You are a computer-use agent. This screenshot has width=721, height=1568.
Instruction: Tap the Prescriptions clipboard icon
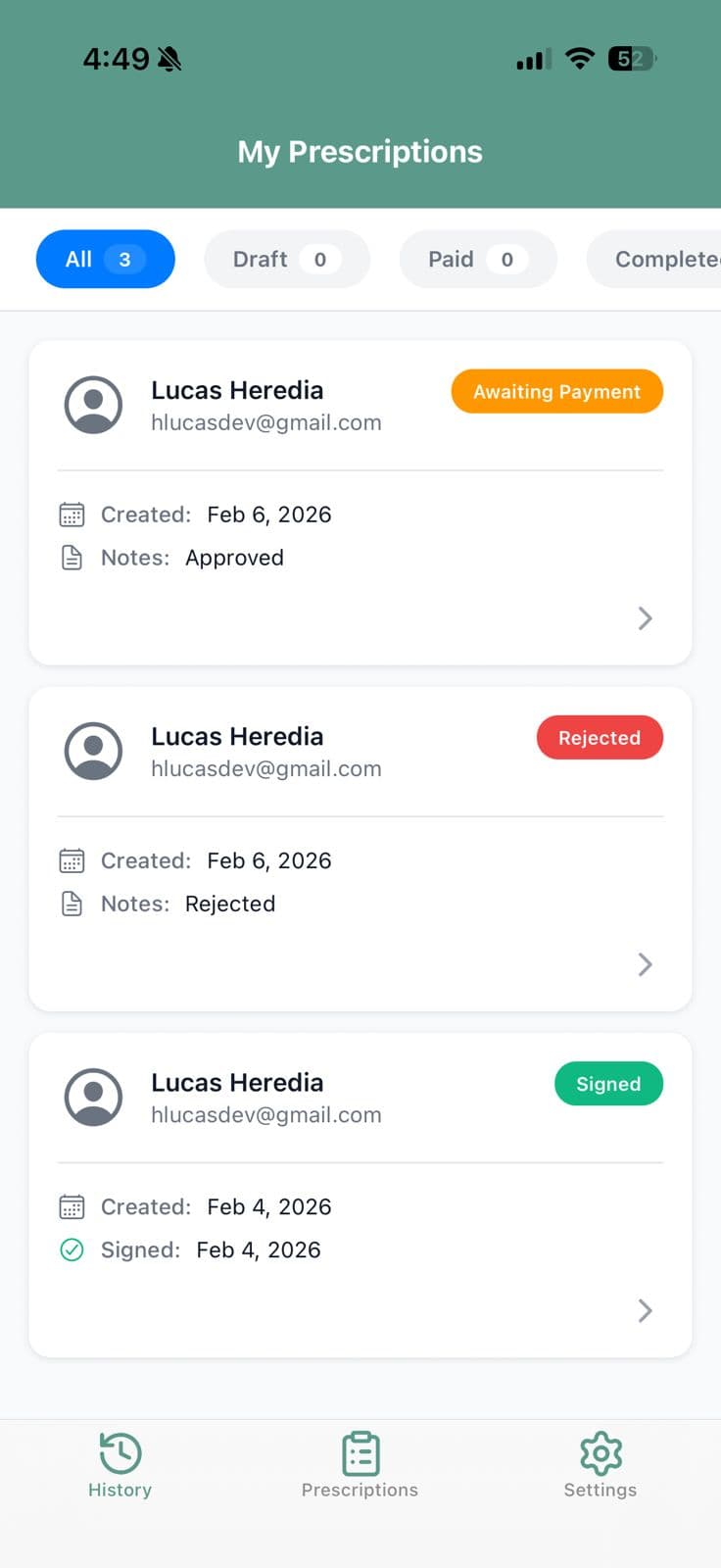point(360,1453)
